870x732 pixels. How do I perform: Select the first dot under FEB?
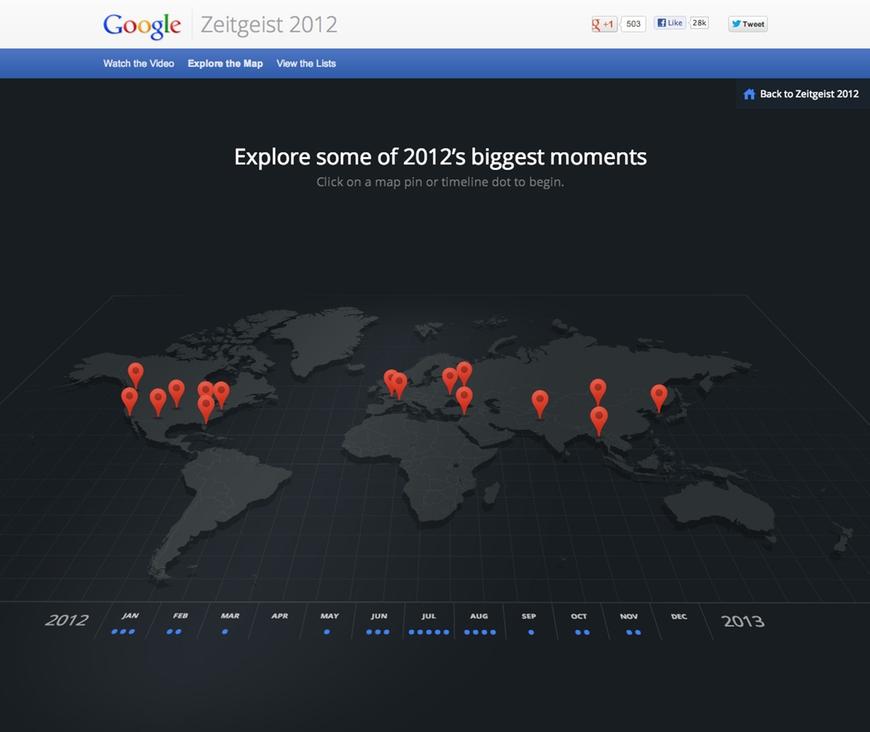click(x=169, y=632)
